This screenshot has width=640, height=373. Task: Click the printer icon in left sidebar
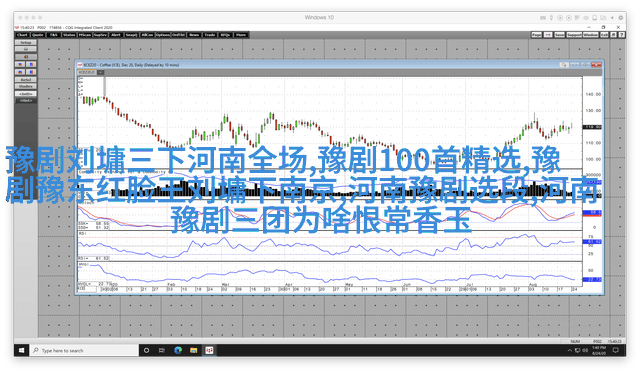pyautogui.click(x=26, y=49)
